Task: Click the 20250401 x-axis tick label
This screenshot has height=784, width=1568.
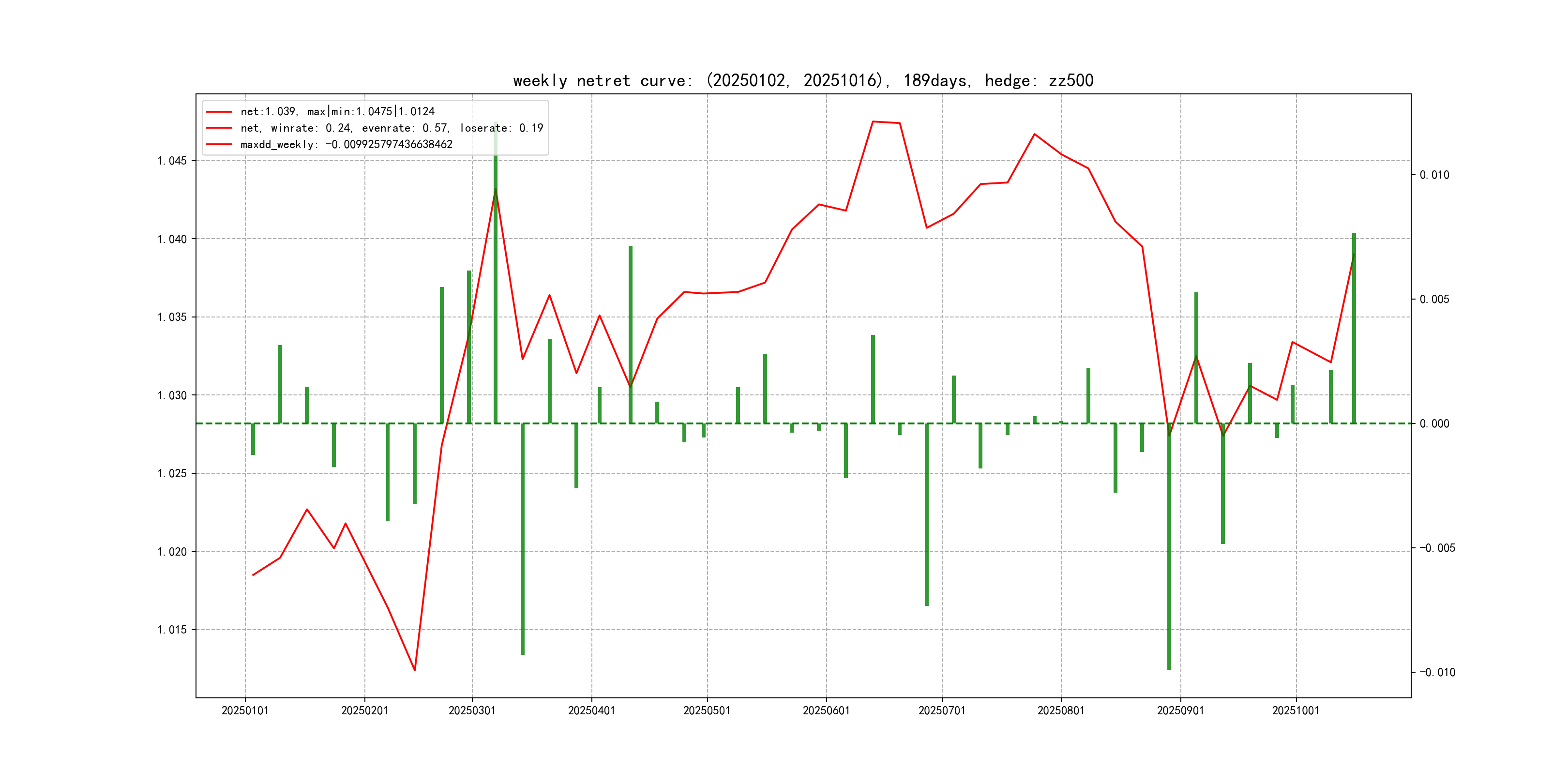Action: click(591, 710)
